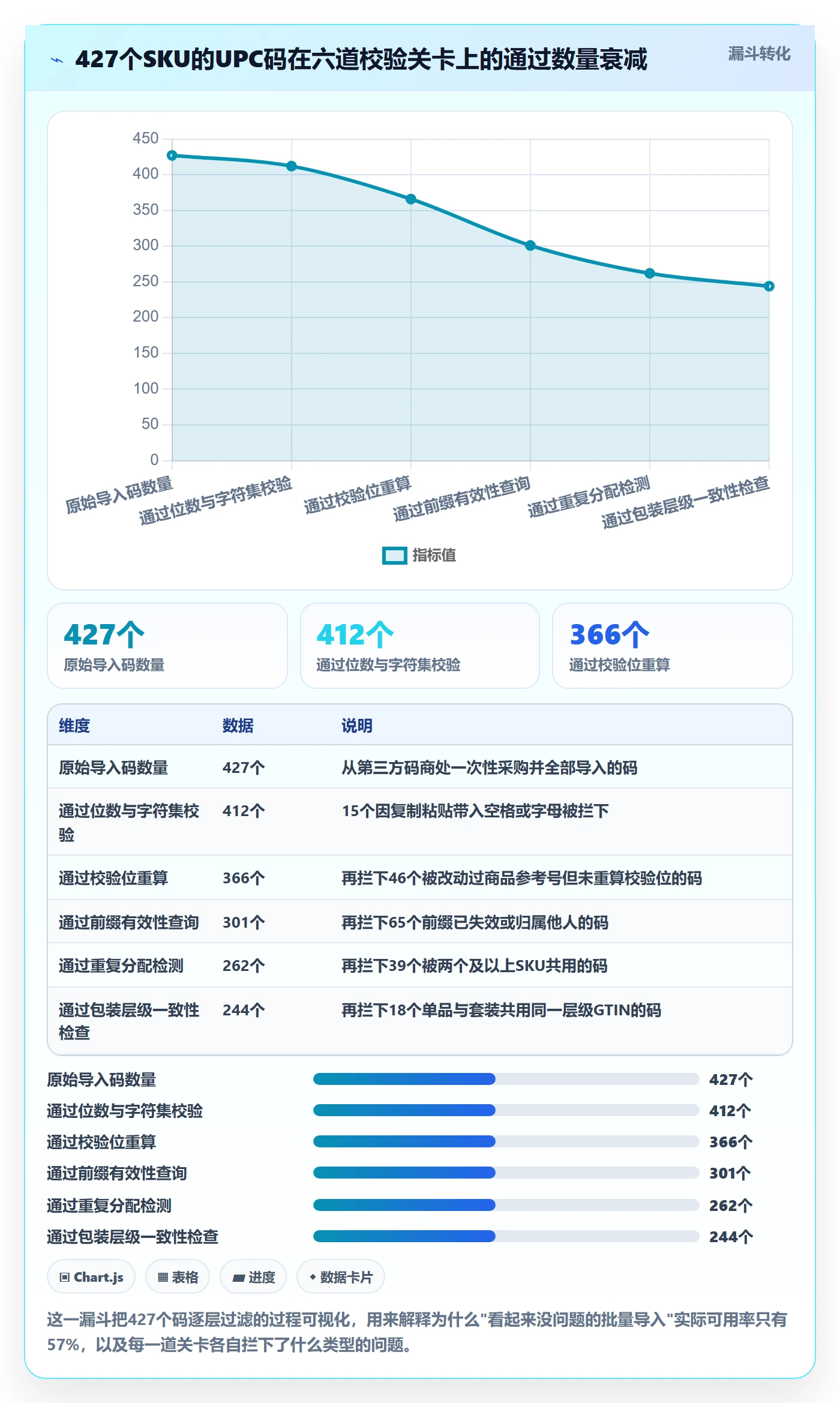Click the 漏斗转化 badge in header
Image resolution: width=840 pixels, height=1403 pixels.
(x=759, y=54)
